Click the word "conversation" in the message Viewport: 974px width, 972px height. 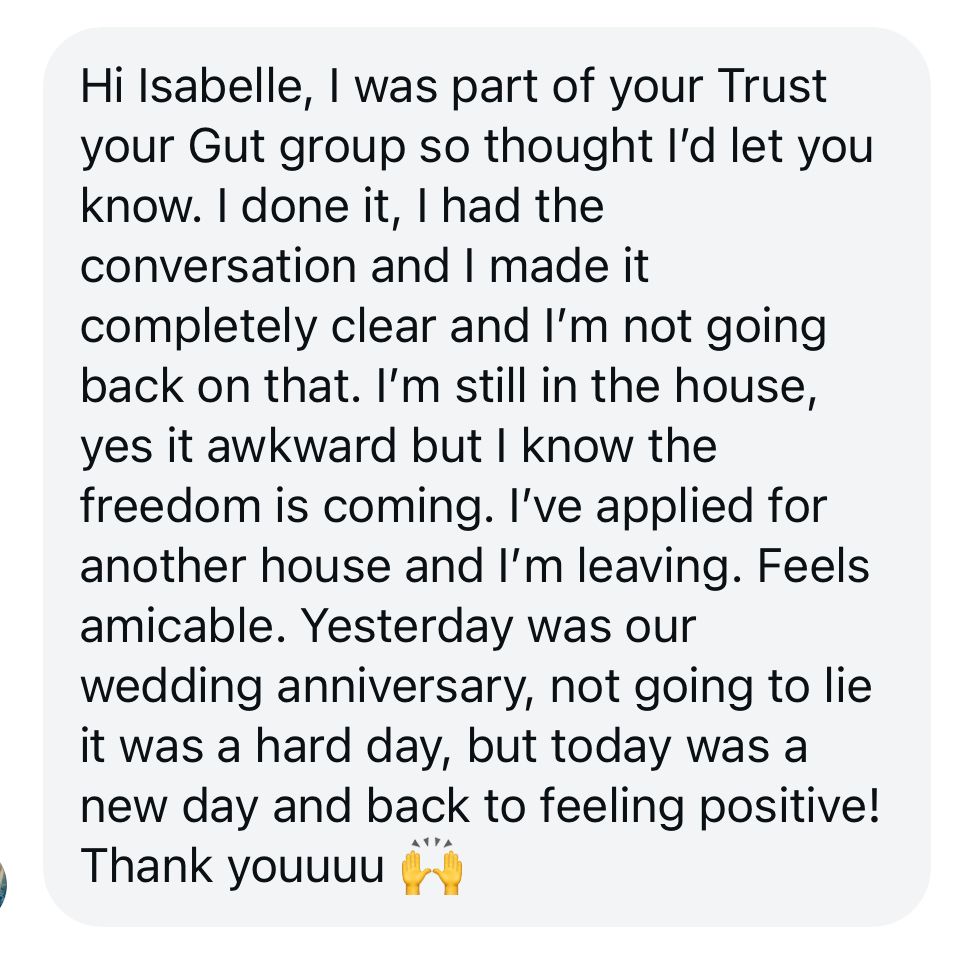218,266
